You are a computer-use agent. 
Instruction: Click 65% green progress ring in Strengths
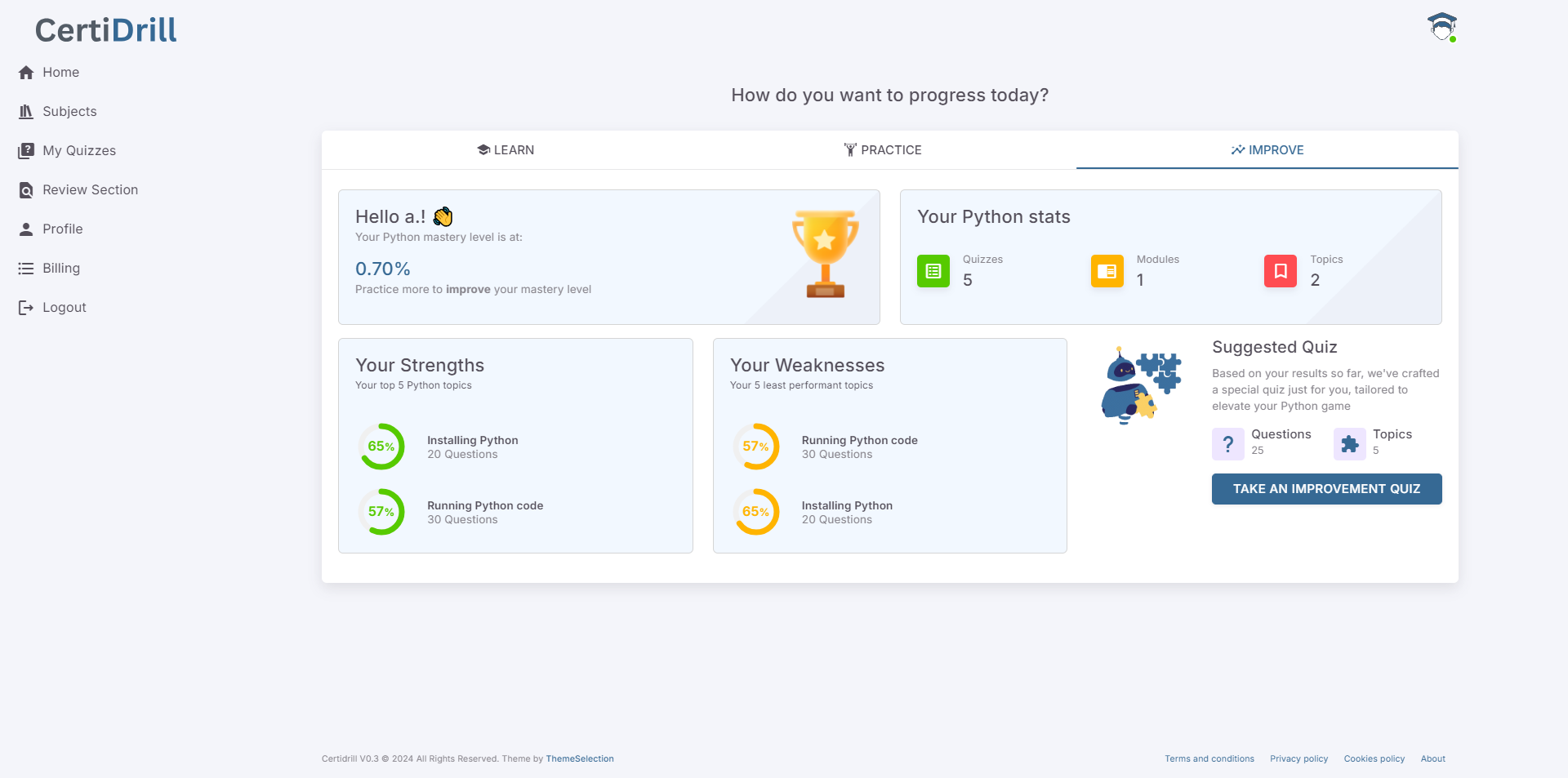pyautogui.click(x=381, y=447)
